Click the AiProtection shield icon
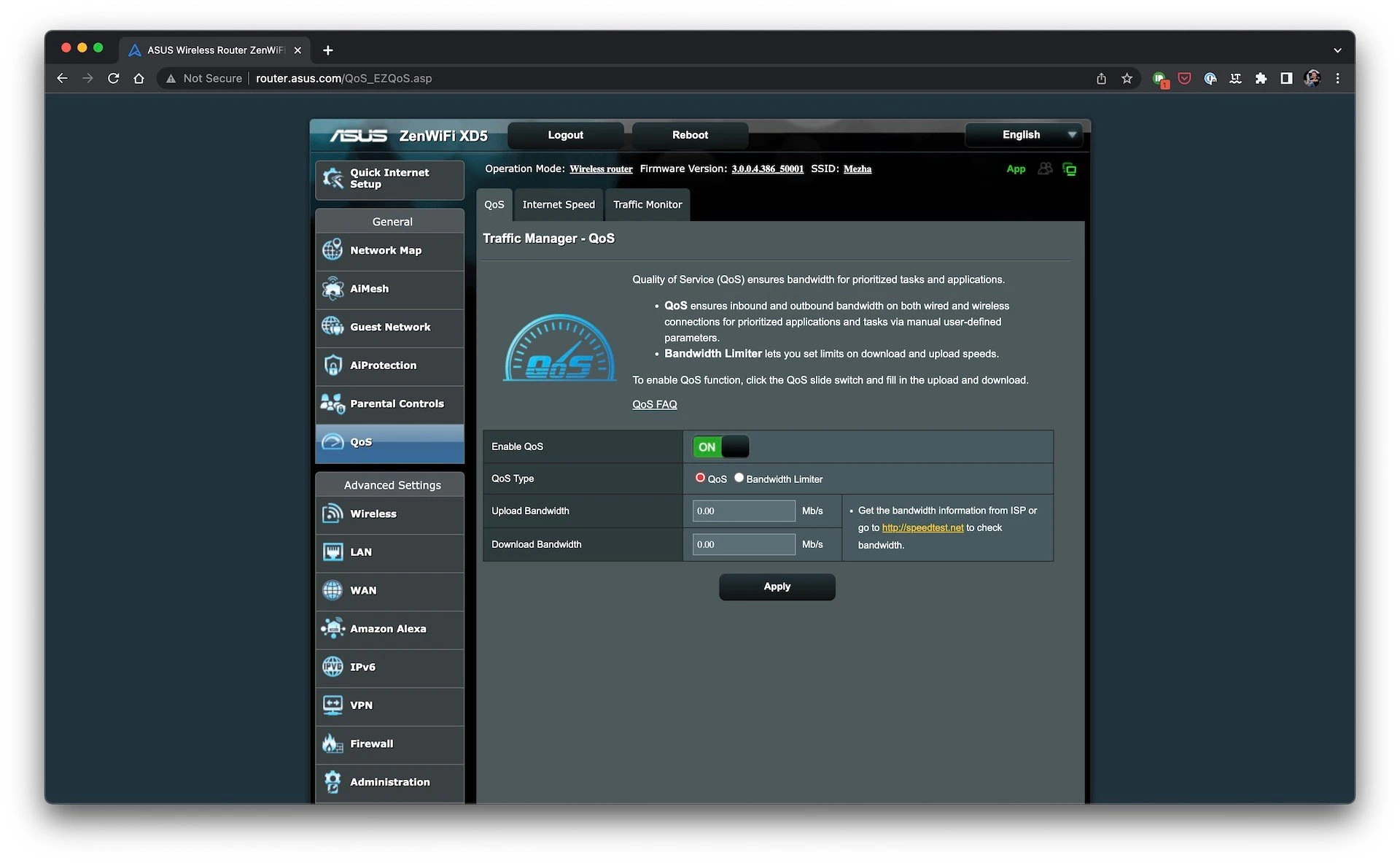1400x863 pixels. point(332,365)
